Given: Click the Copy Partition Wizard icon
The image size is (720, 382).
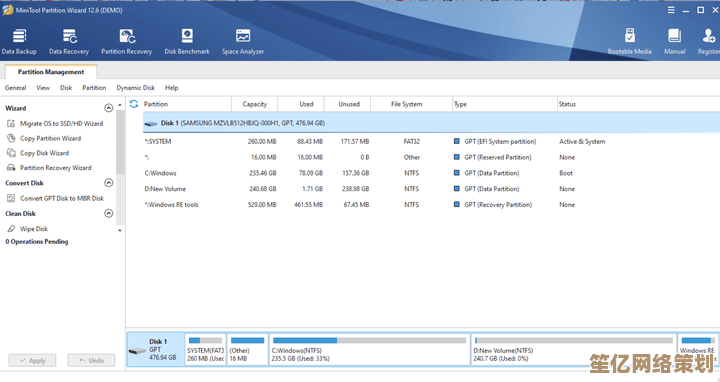Looking at the screenshot, I should [x=11, y=138].
